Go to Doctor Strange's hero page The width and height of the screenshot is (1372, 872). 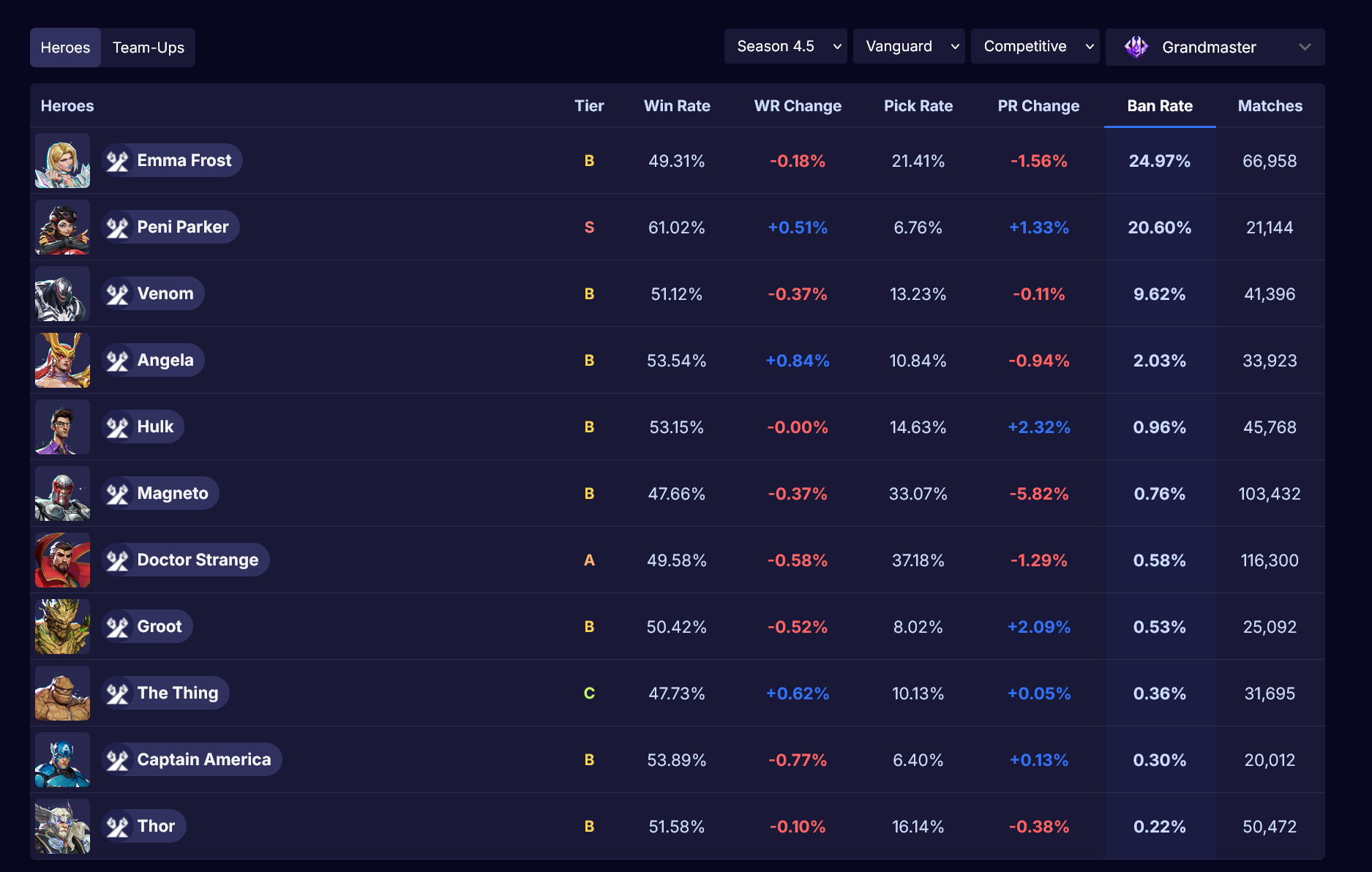pyautogui.click(x=185, y=560)
